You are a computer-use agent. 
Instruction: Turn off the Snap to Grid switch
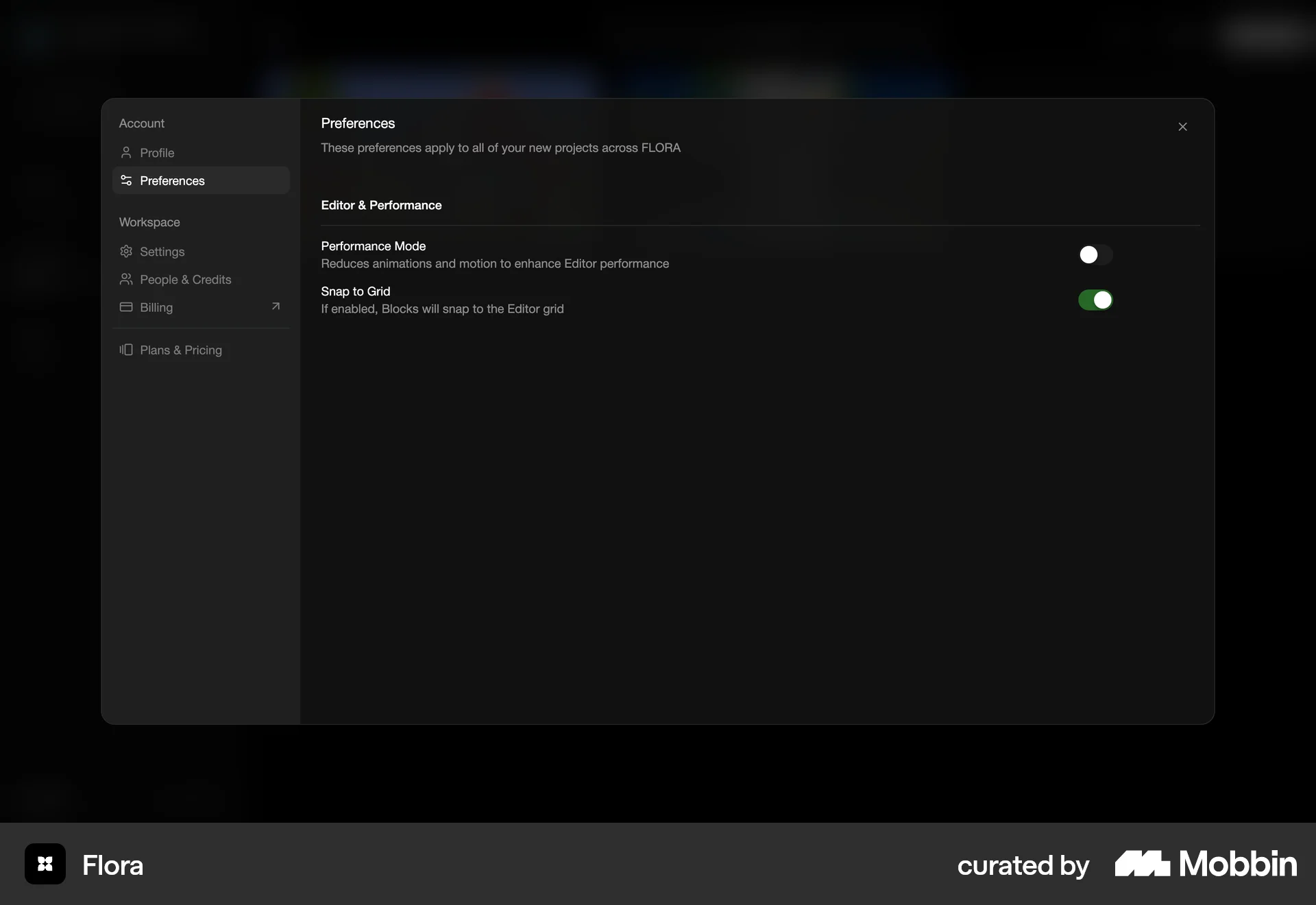click(x=1095, y=300)
